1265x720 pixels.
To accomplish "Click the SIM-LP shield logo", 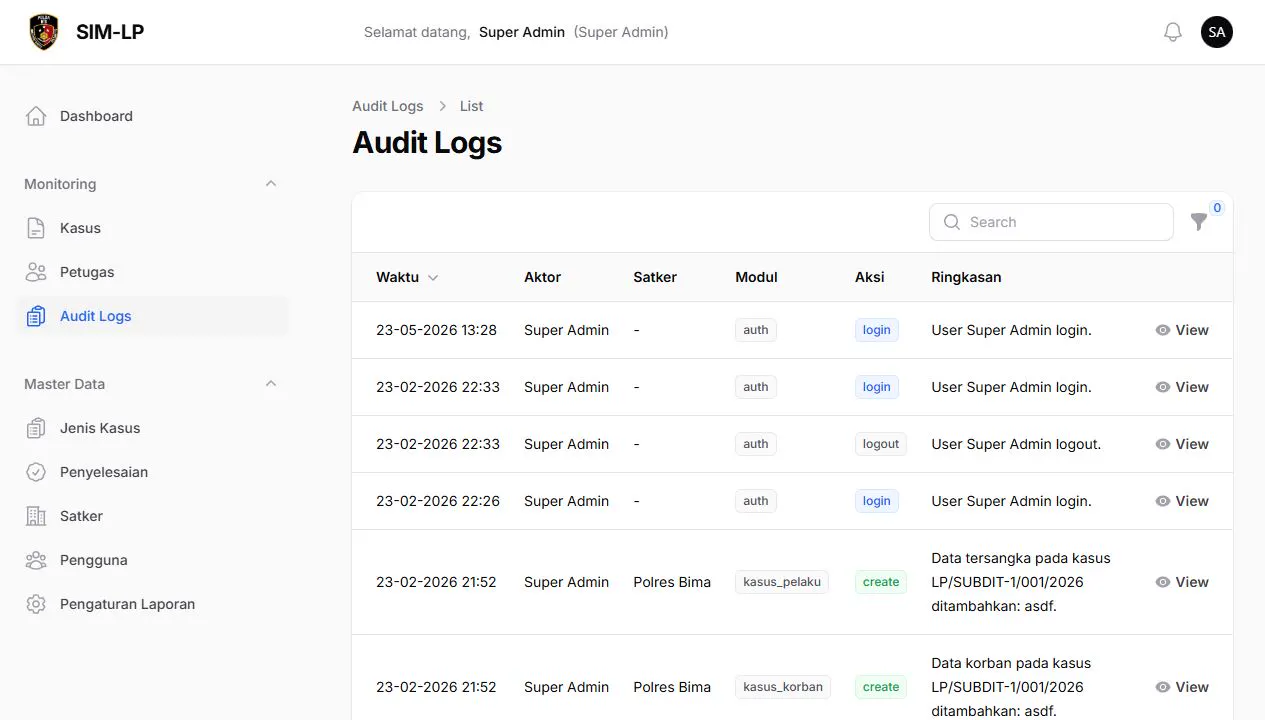I will (44, 32).
